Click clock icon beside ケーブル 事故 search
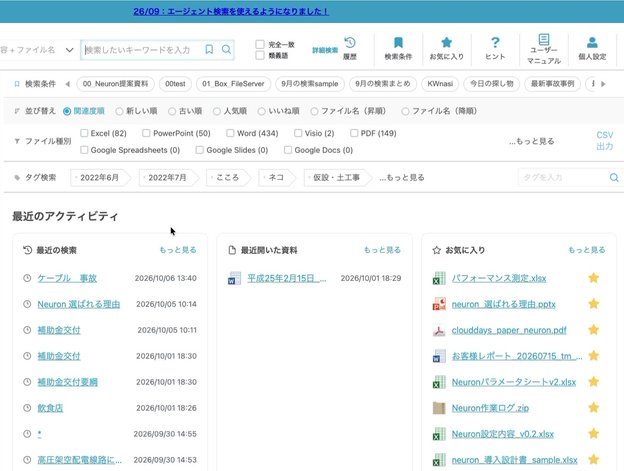The height and width of the screenshot is (471, 624). (x=27, y=278)
